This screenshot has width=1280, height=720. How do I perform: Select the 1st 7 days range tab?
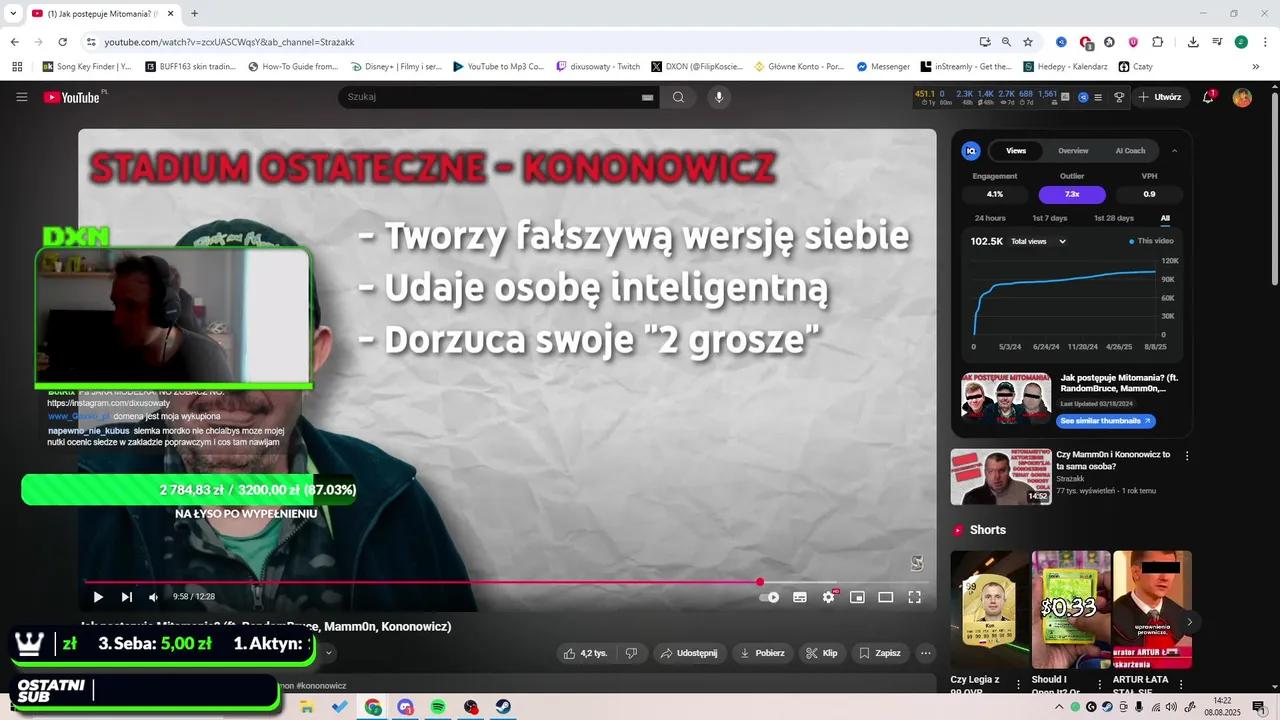[1049, 218]
